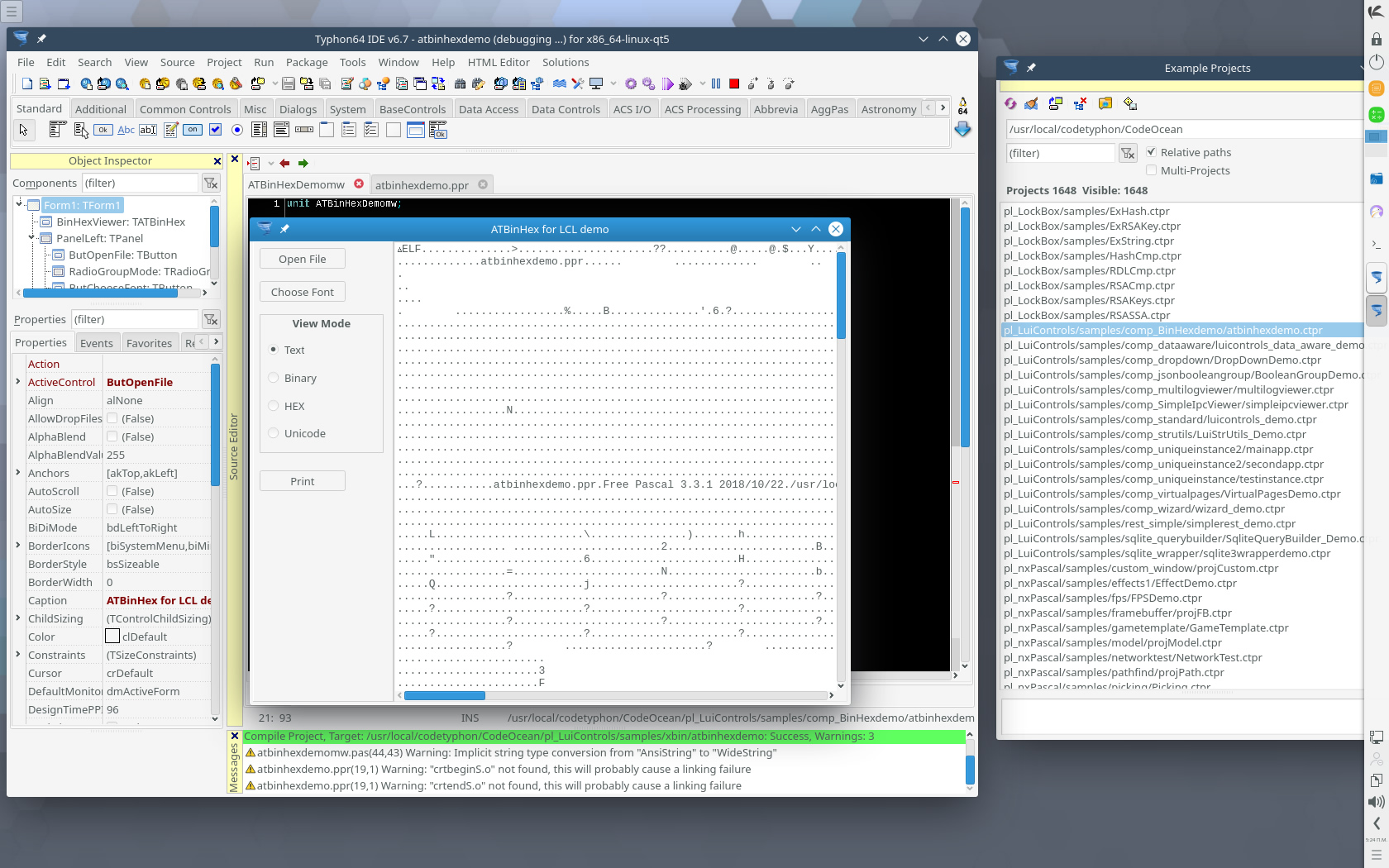Click the binoculars Find icon in toolbar
Image resolution: width=1389 pixels, height=868 pixels.
pos(460,83)
